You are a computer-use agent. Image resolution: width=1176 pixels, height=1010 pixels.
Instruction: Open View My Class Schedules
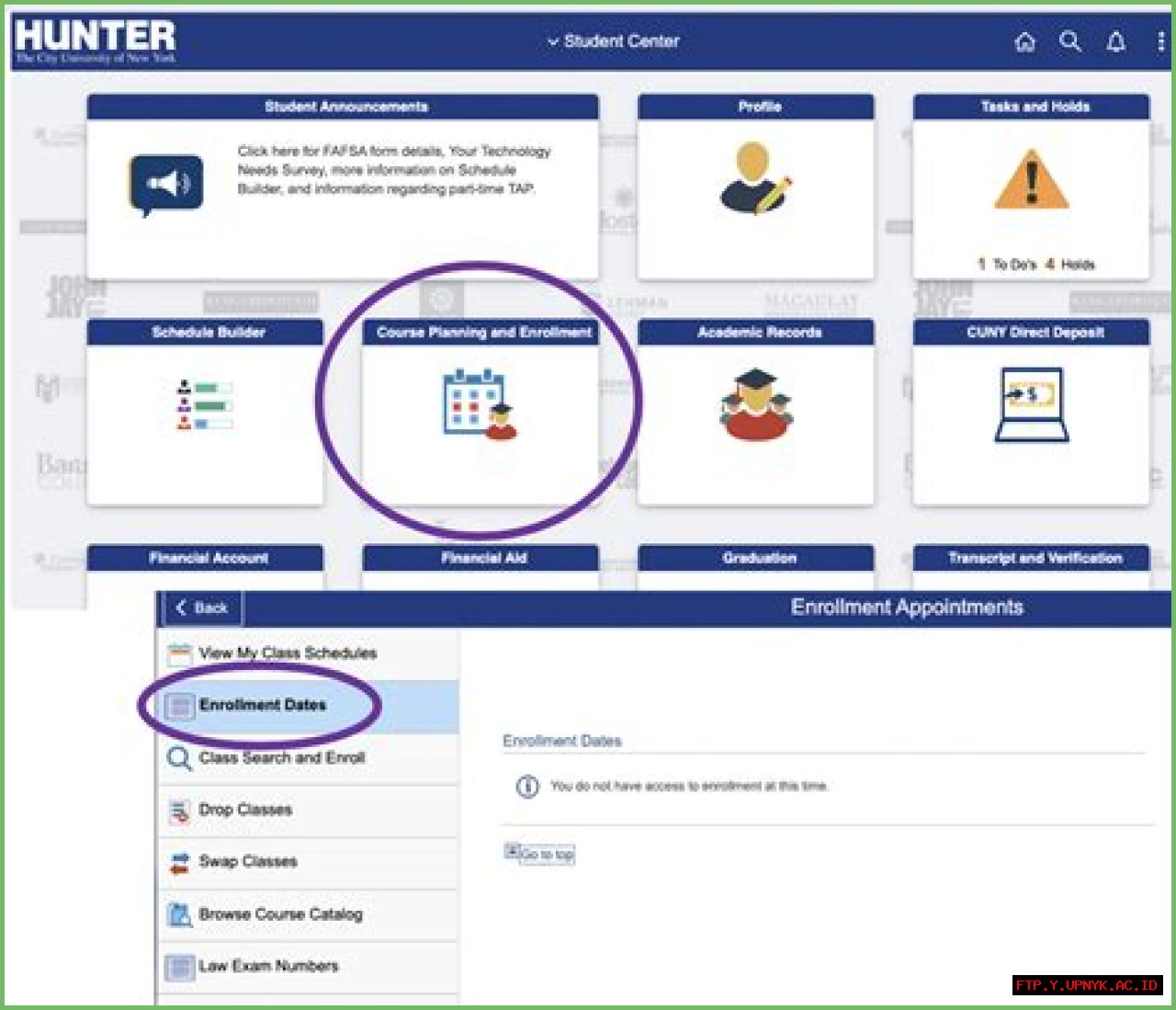286,653
